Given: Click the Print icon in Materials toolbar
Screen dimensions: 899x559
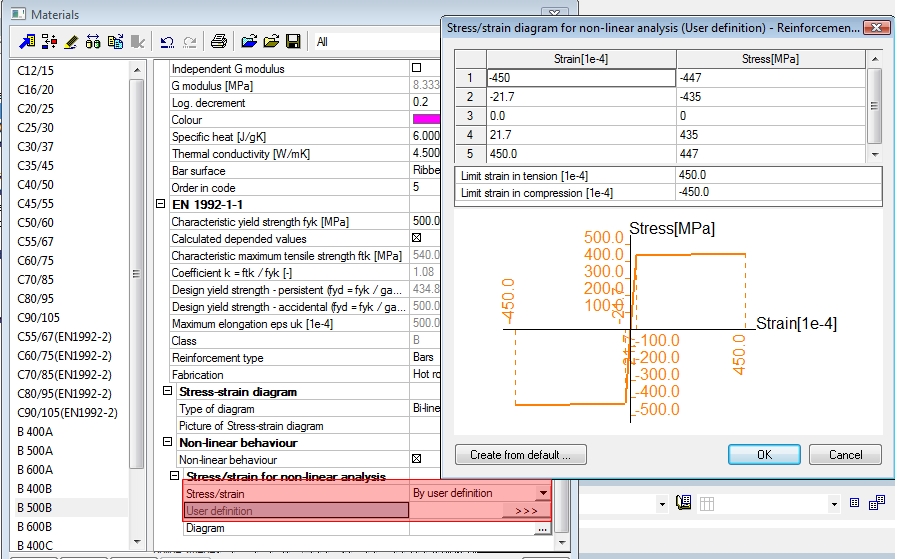Looking at the screenshot, I should tap(219, 42).
